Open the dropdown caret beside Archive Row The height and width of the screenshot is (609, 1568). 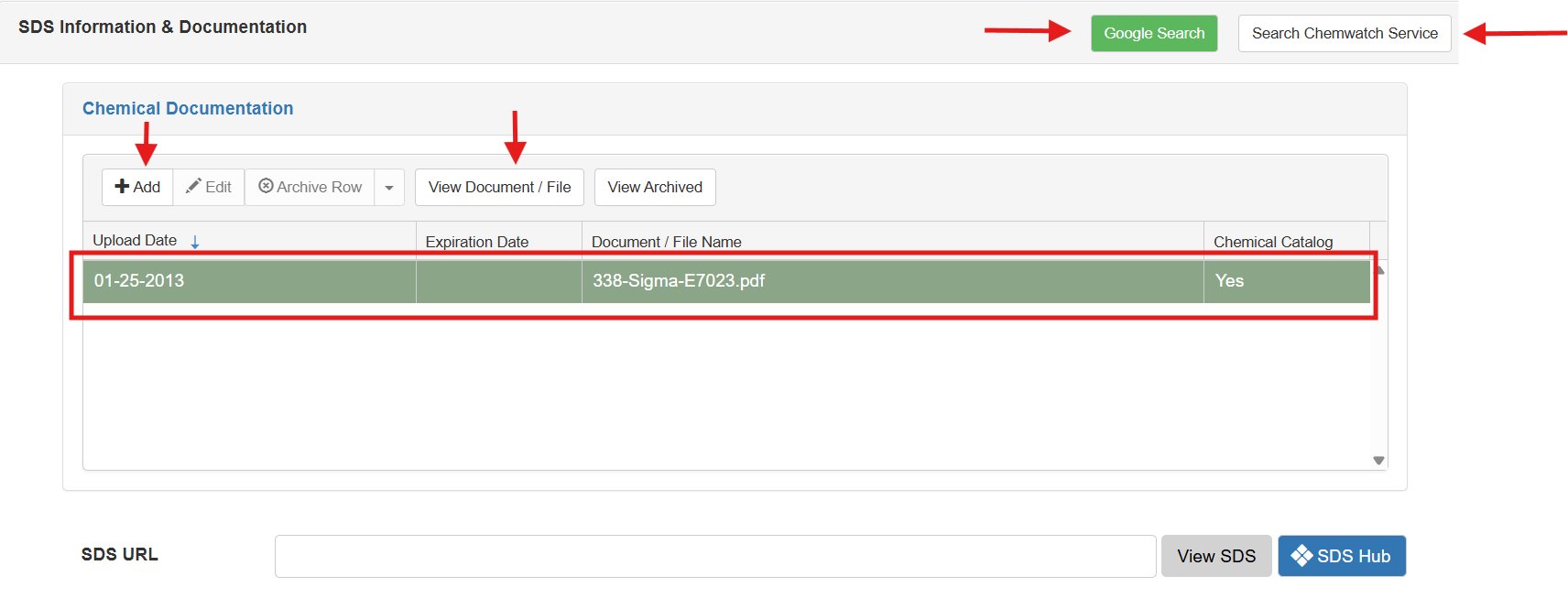[x=389, y=188]
